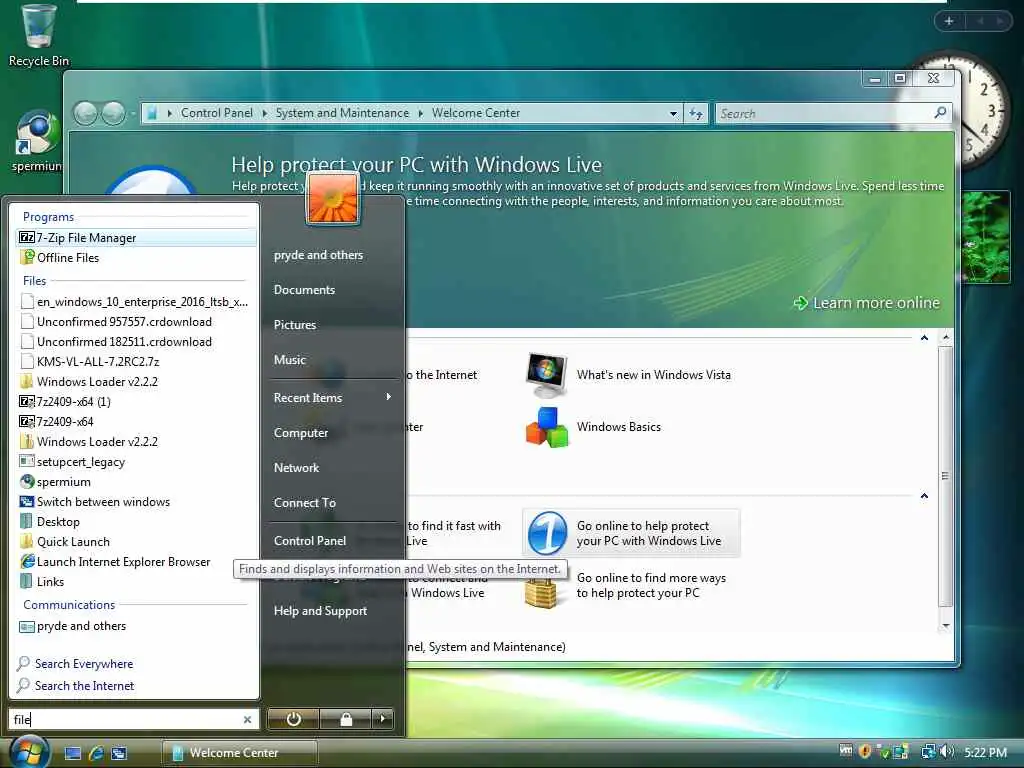This screenshot has height=768, width=1024.
Task: Select Welcome Center taskbar button
Action: pos(240,753)
